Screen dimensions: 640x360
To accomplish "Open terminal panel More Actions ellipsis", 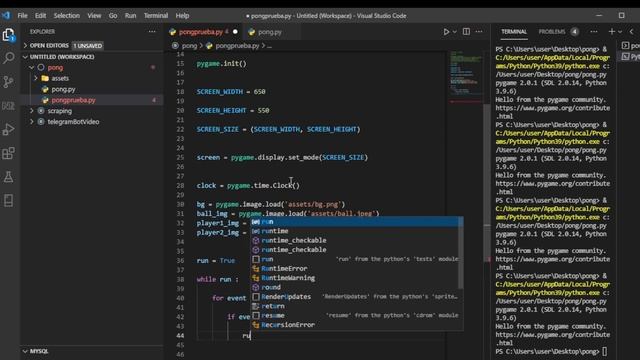I will tap(594, 32).
